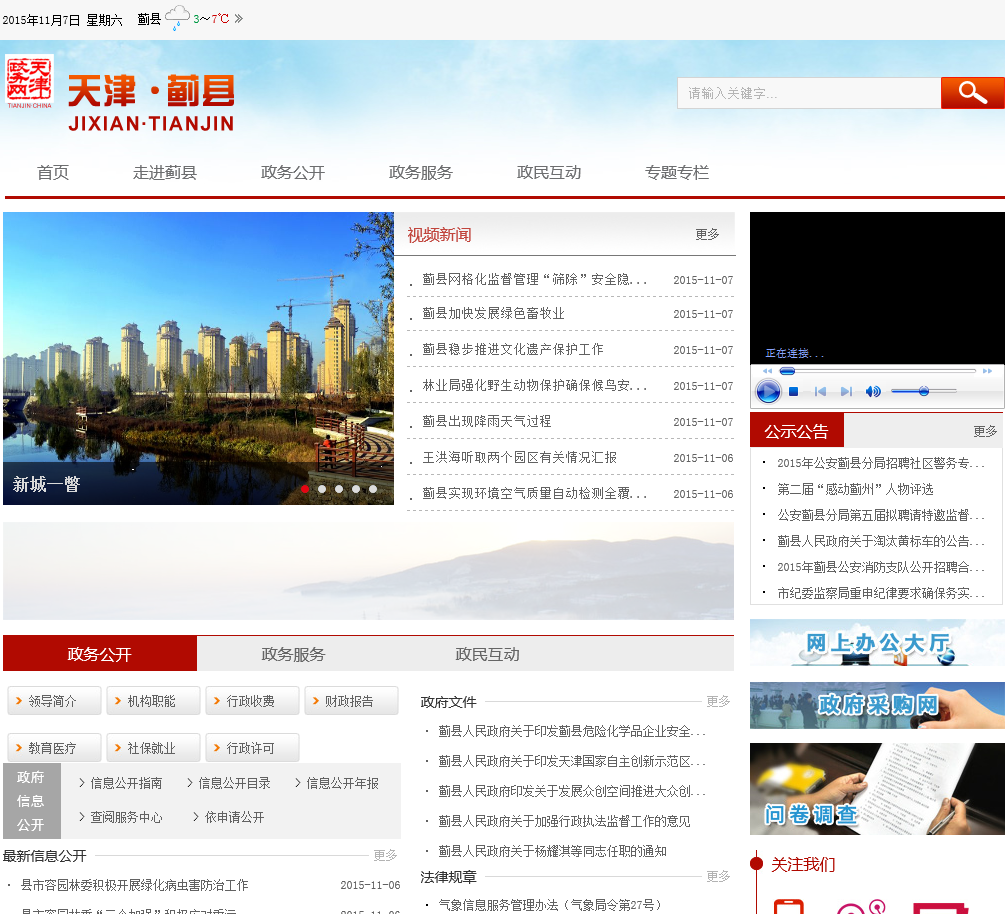Expand weather forecast double-arrow
The width and height of the screenshot is (1005, 914).
[x=238, y=19]
